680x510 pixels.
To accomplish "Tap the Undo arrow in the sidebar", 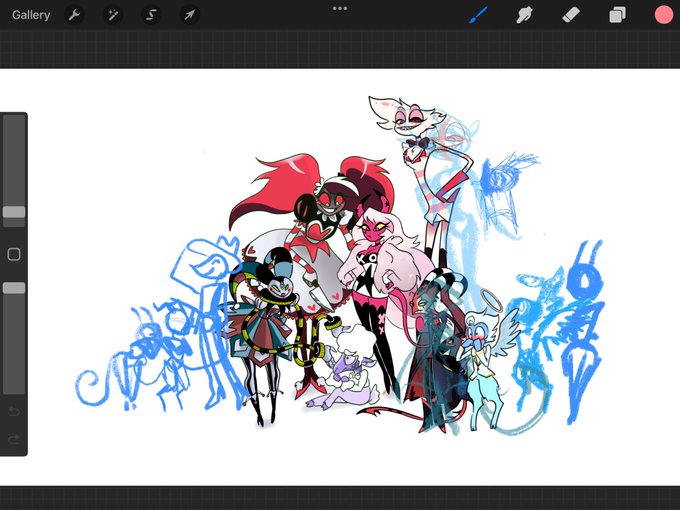I will coord(14,411).
